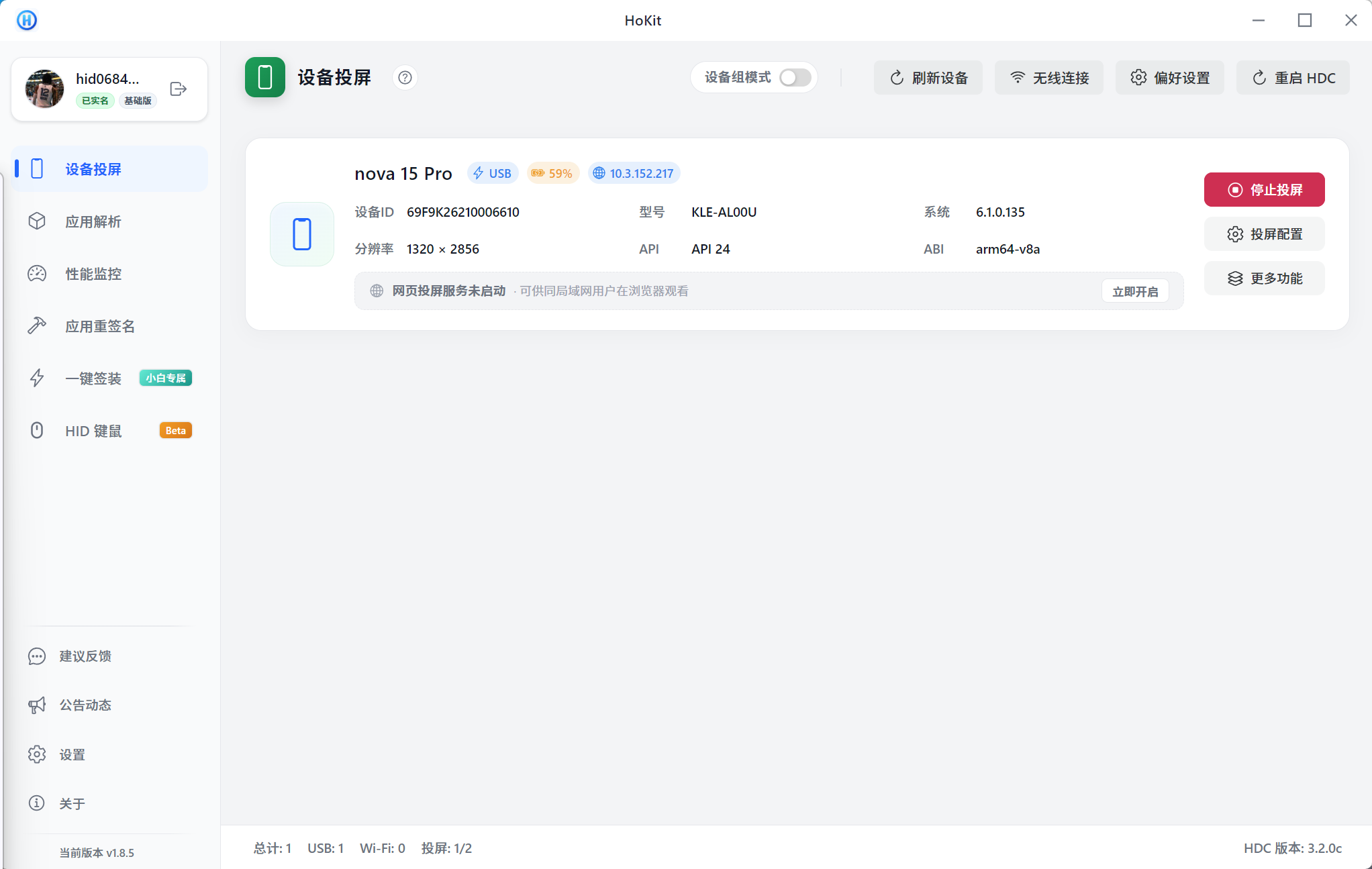Image resolution: width=1372 pixels, height=869 pixels.
Task: Click the 刷新设备 button
Action: coord(928,78)
